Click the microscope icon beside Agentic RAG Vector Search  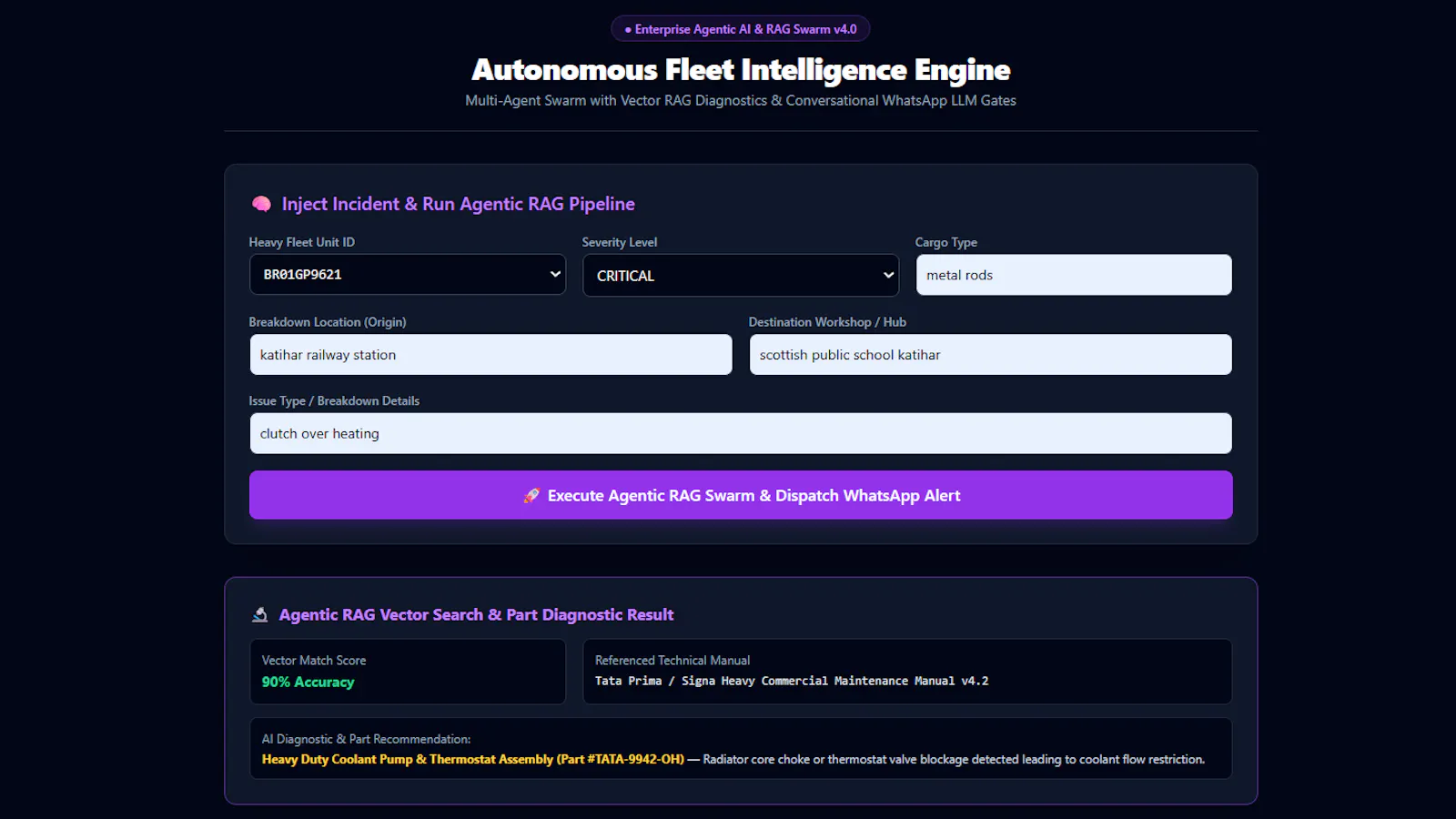pyautogui.click(x=259, y=615)
